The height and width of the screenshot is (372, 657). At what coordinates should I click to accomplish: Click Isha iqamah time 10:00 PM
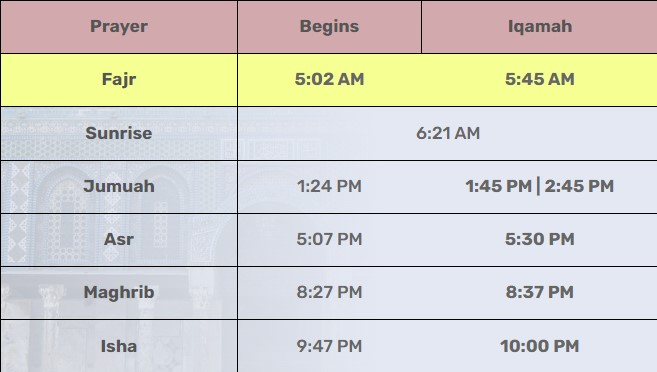pos(540,346)
